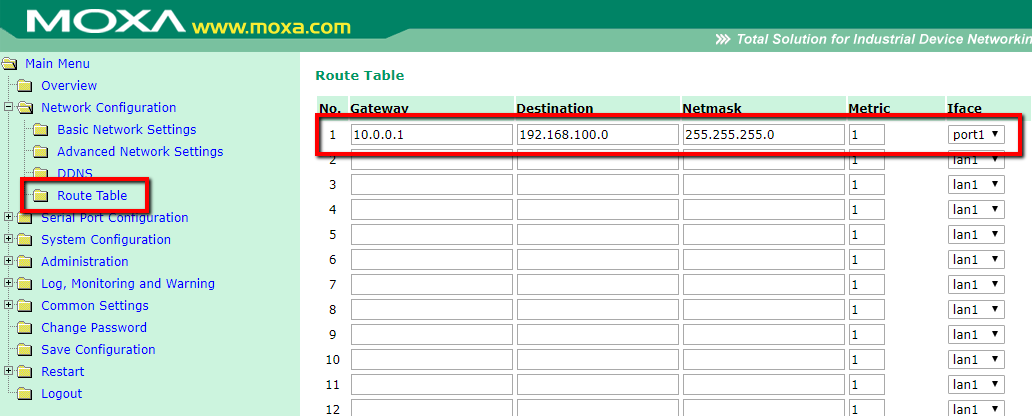The width and height of the screenshot is (1032, 416).
Task: Click the Save Configuration folder icon
Action: coord(24,350)
